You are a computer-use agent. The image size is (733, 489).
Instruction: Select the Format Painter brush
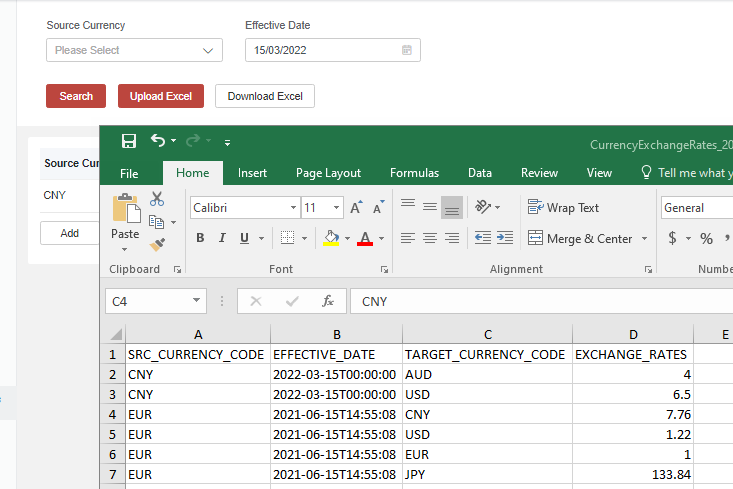click(157, 244)
